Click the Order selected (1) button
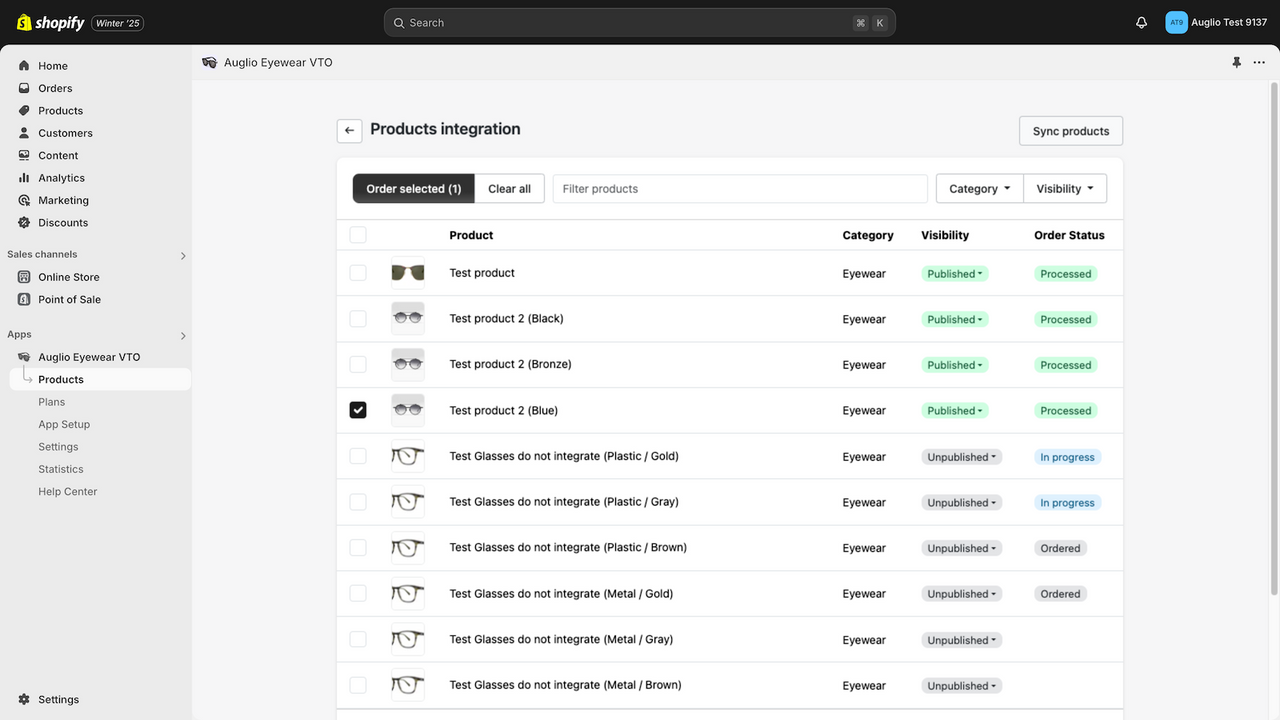 click(414, 189)
